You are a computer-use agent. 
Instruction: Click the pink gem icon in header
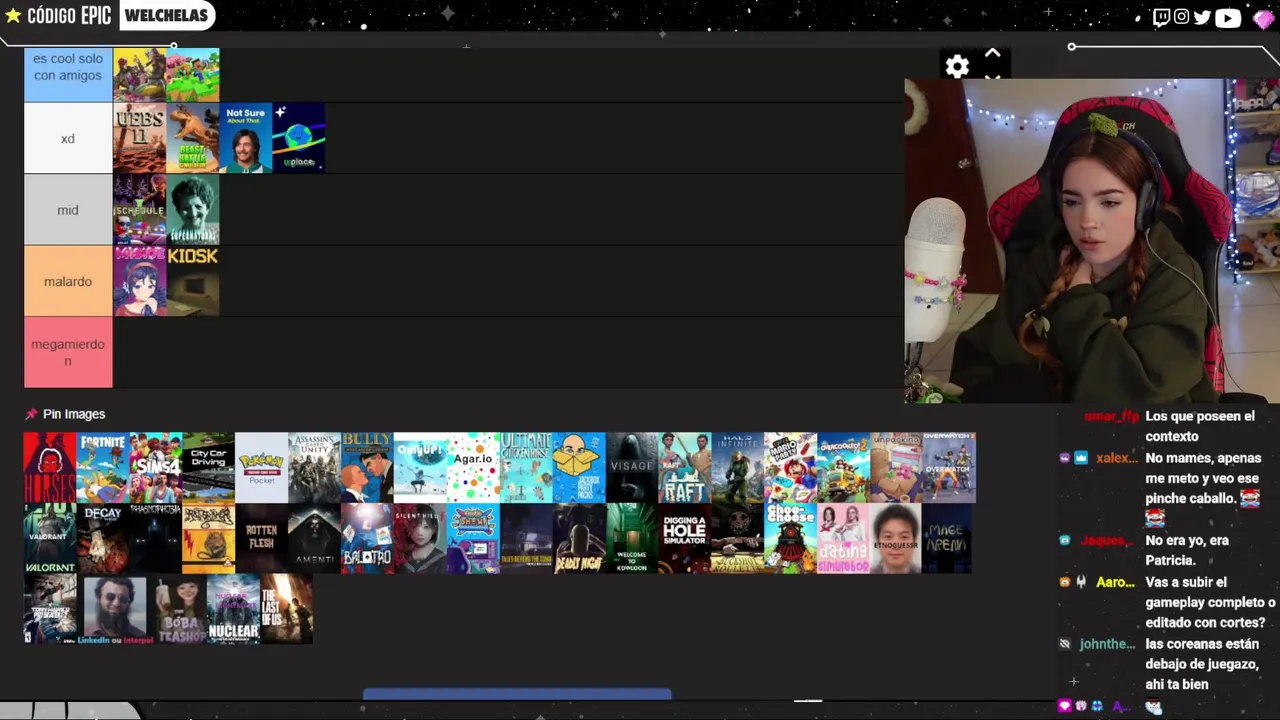tap(1263, 18)
